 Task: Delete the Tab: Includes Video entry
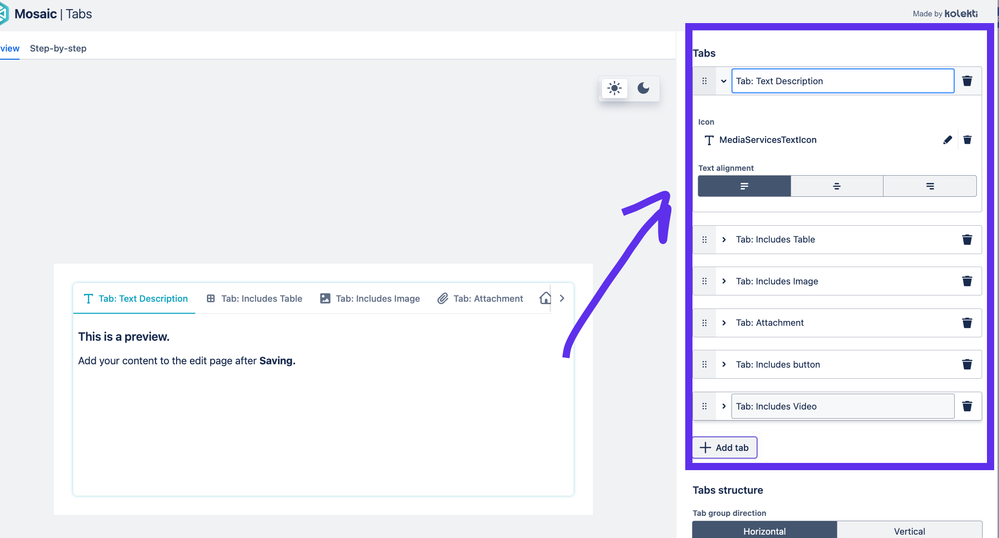[x=967, y=406]
